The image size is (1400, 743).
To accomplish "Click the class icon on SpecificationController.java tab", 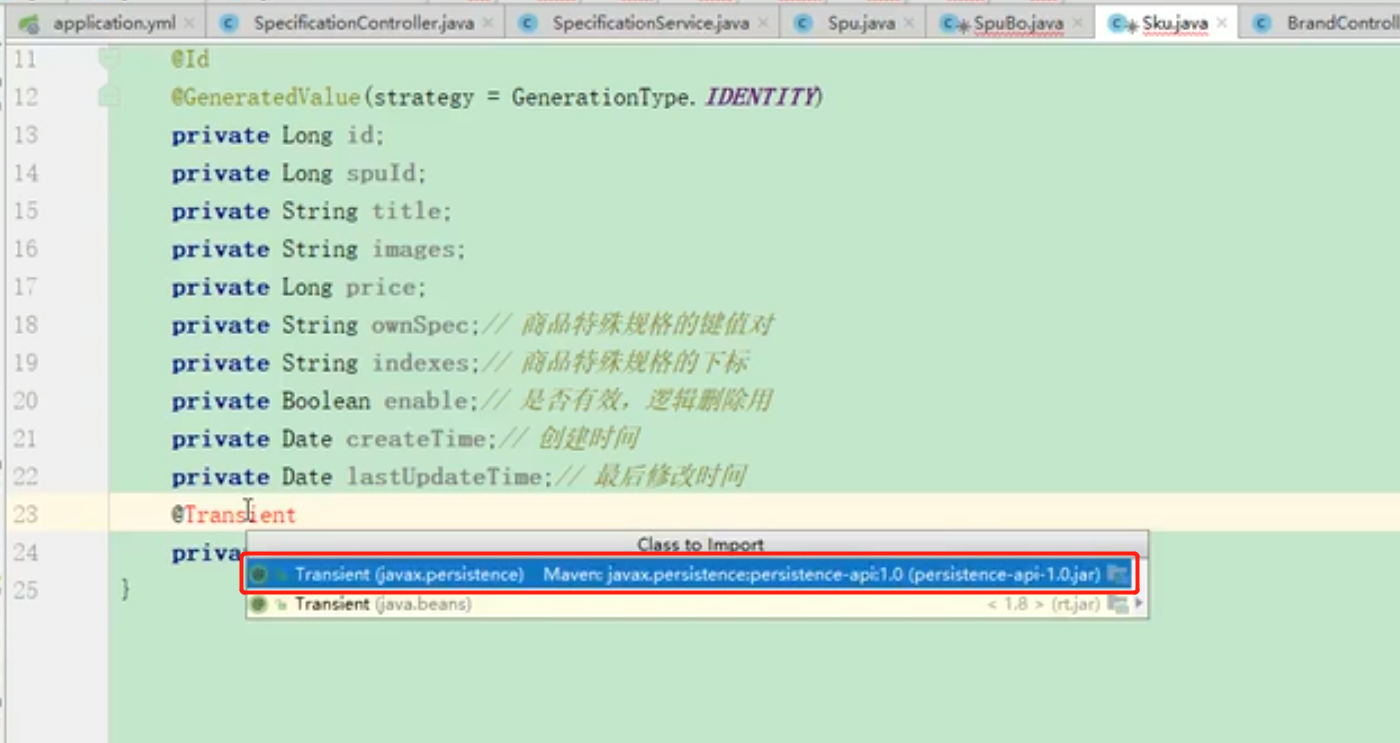I will pos(228,23).
